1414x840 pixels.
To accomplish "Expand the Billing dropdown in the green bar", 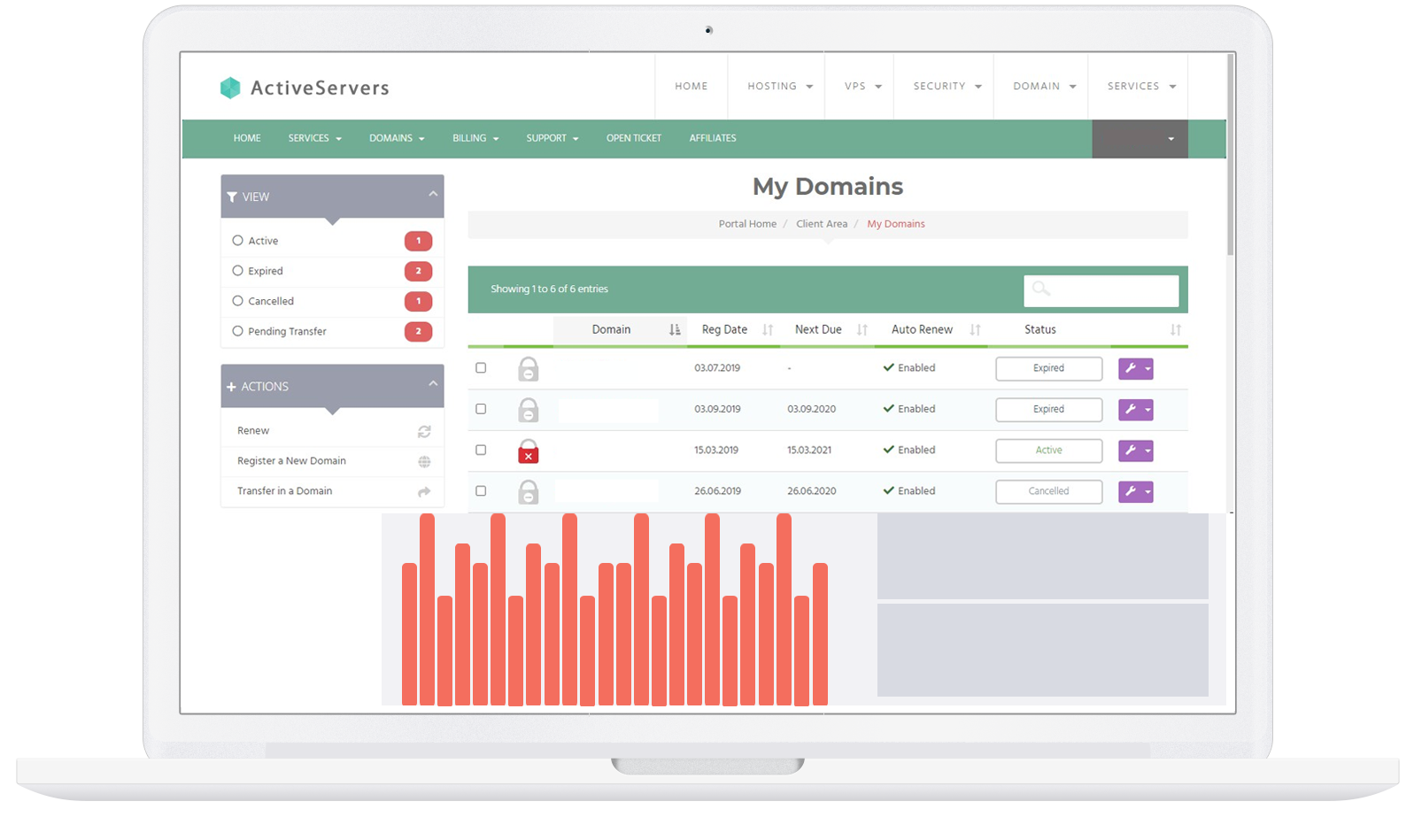I will click(475, 138).
